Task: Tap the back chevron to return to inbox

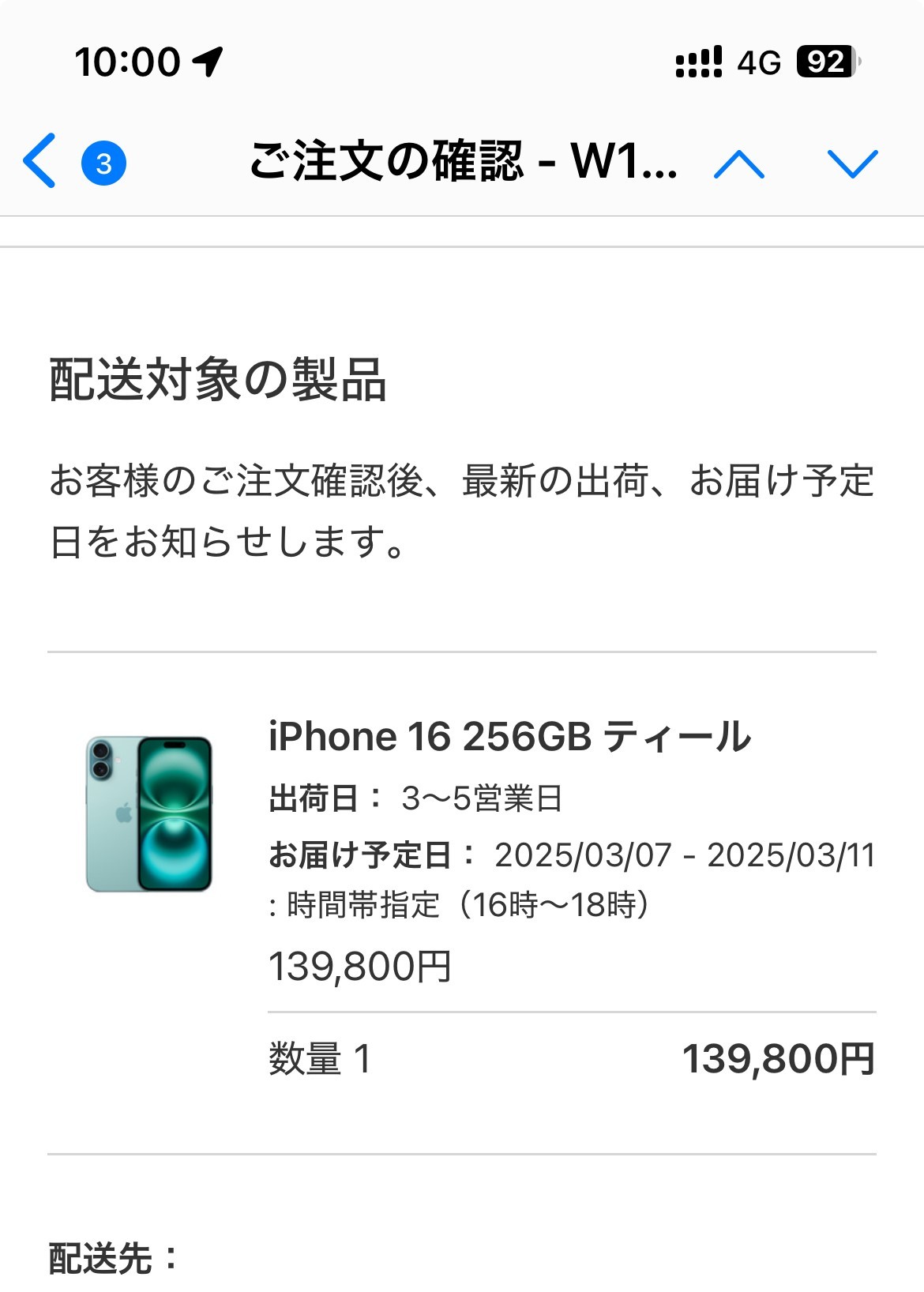Action: [x=39, y=161]
